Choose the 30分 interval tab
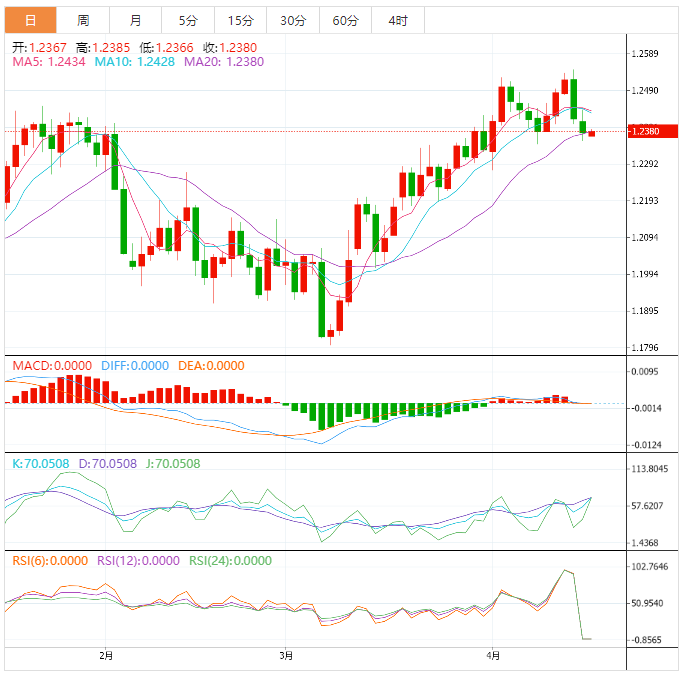680x673 pixels. tap(292, 20)
